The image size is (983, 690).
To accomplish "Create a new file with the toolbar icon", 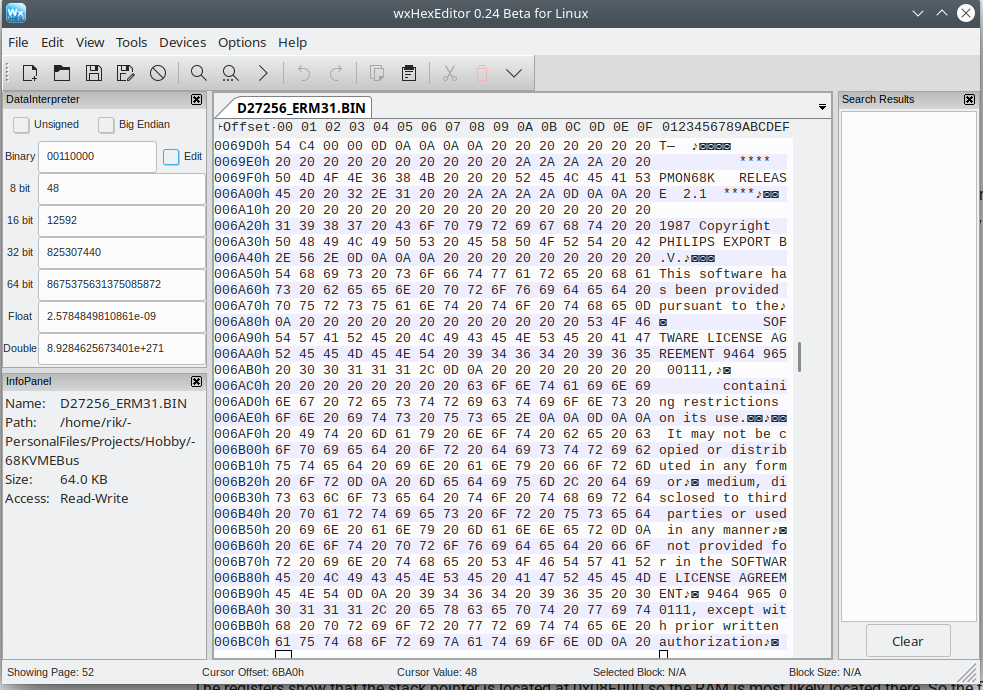I will click(x=29, y=73).
